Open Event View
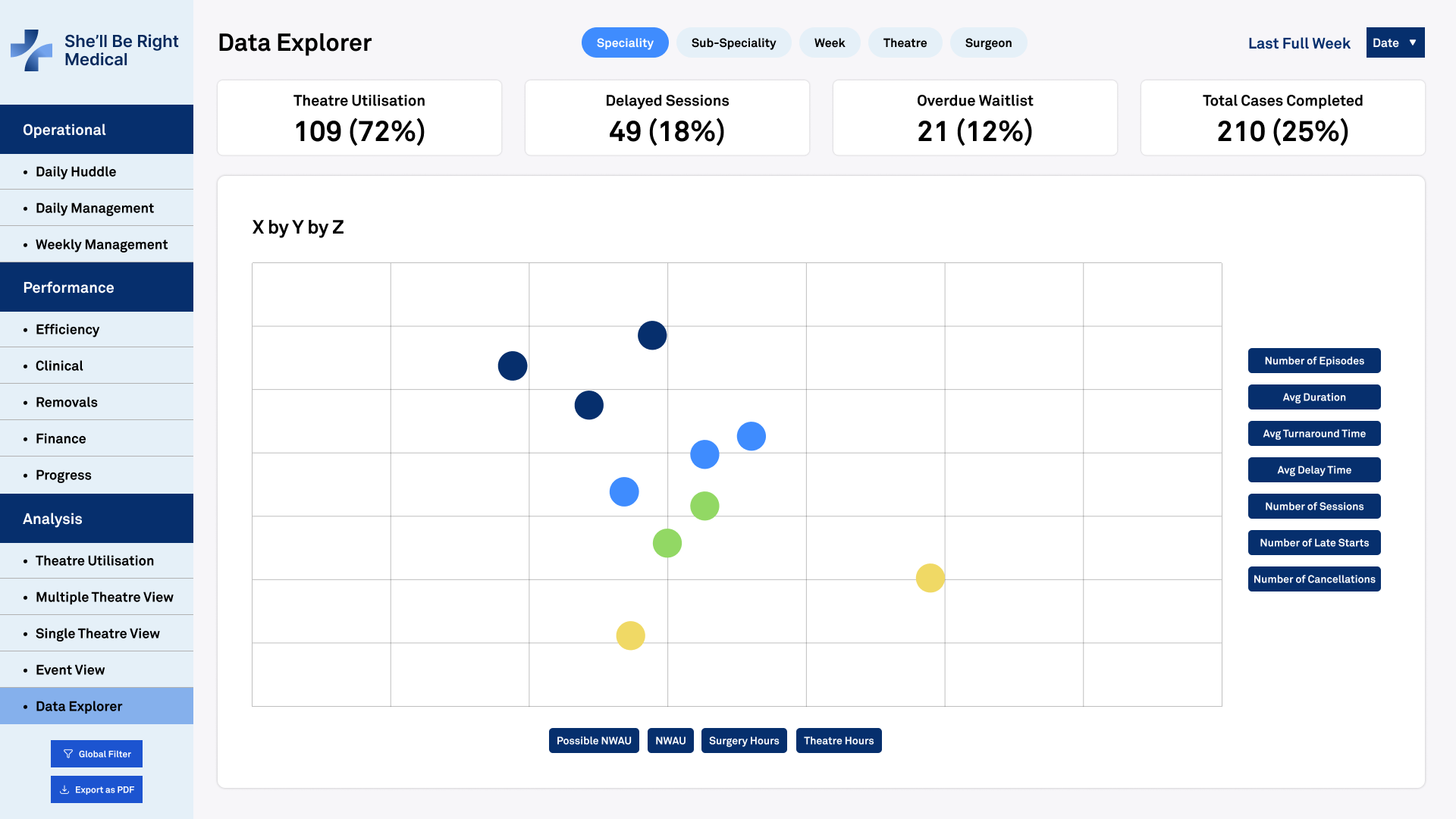Viewport: 1456px width, 819px height. pyautogui.click(x=96, y=670)
